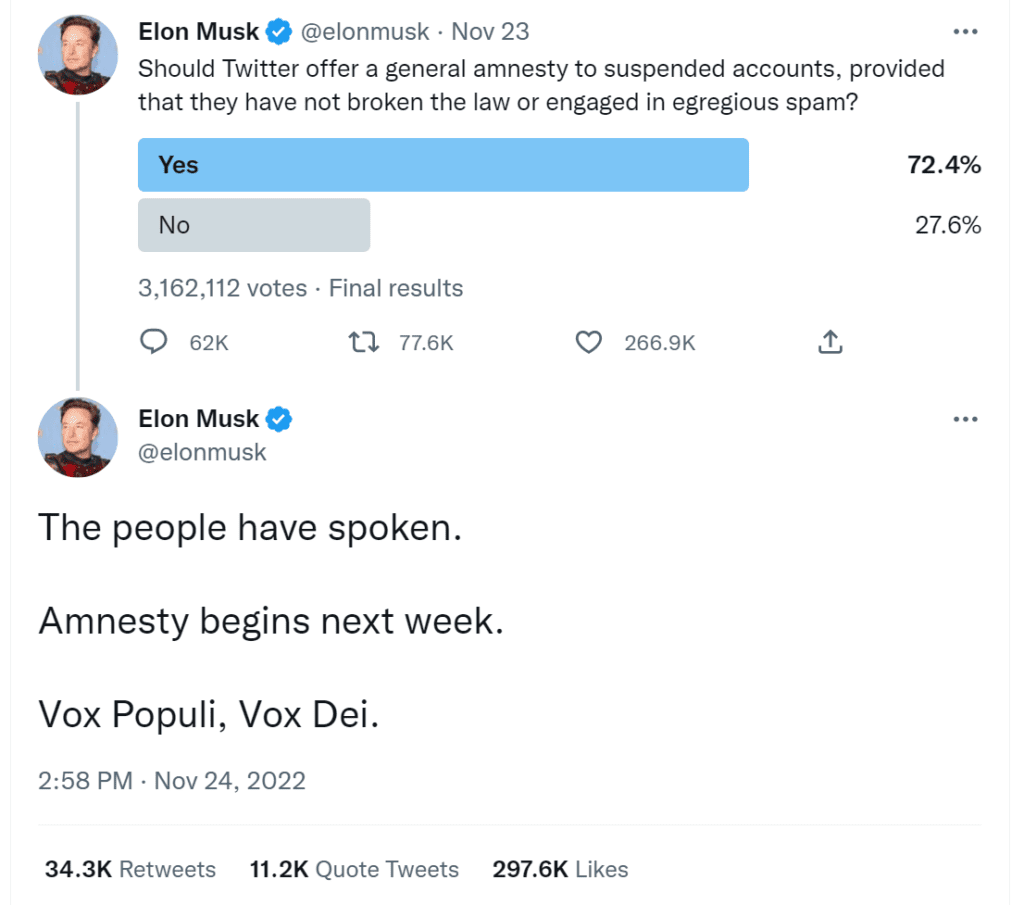The width and height of the screenshot is (1024, 905).
Task: Click the reply speech bubble icon
Action: 153,341
